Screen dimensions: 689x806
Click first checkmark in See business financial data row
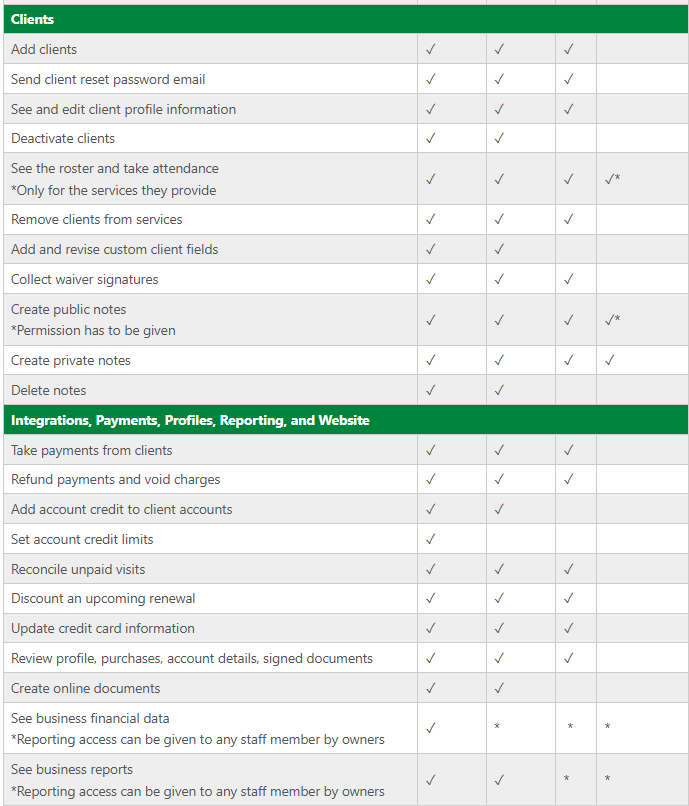[x=431, y=728]
